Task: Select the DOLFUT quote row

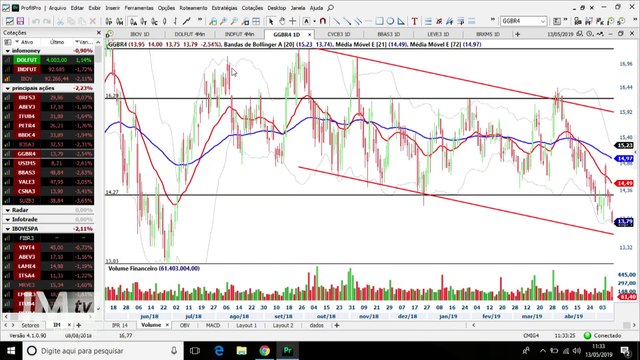Action: click(x=48, y=60)
